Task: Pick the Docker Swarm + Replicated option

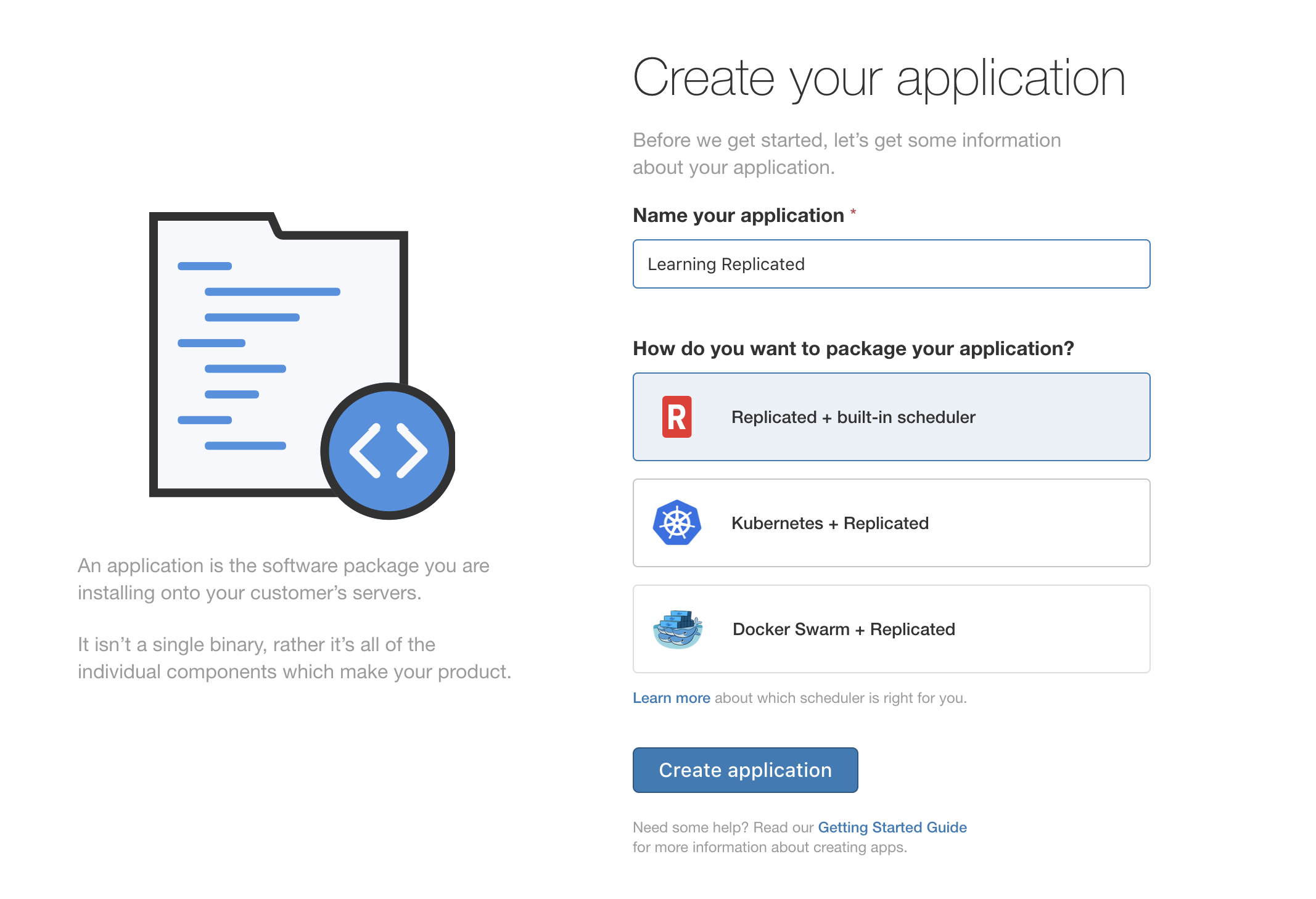Action: [891, 629]
